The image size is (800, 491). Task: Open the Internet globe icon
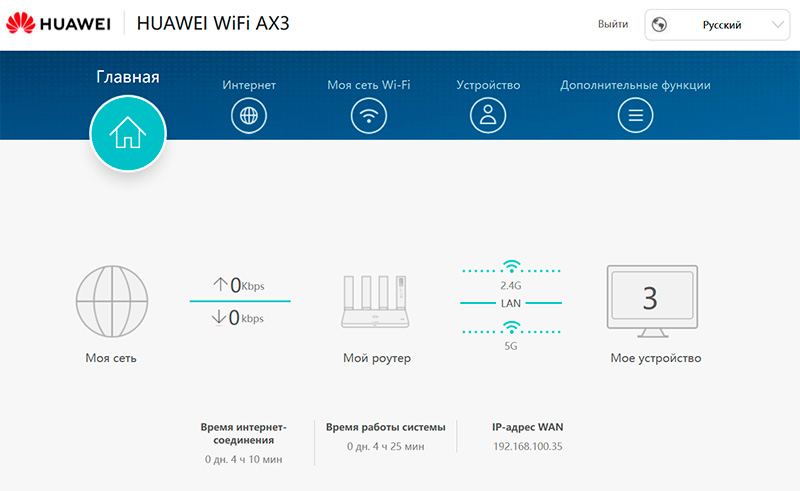pos(249,116)
